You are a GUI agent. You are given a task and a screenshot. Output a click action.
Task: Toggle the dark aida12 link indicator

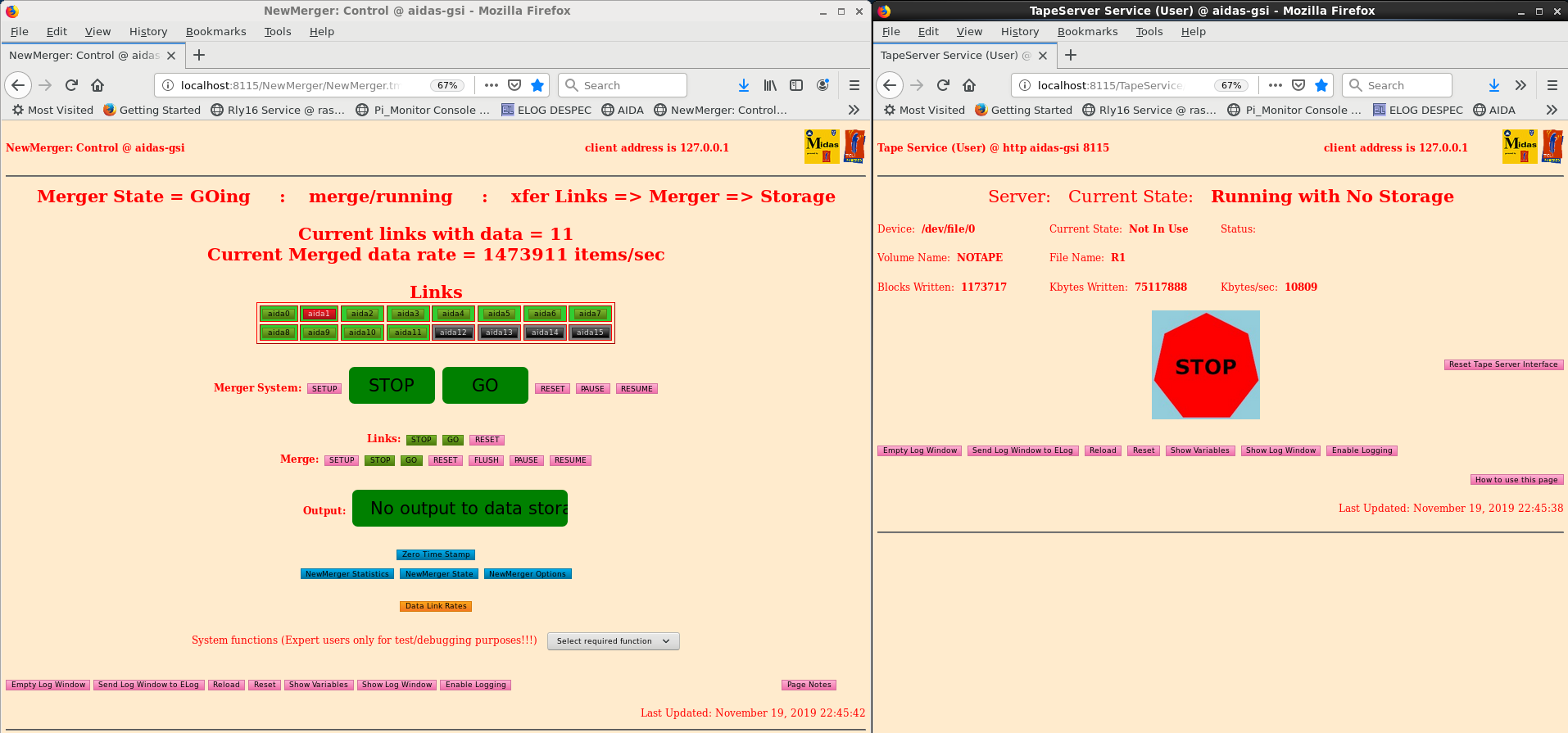pyautogui.click(x=453, y=333)
